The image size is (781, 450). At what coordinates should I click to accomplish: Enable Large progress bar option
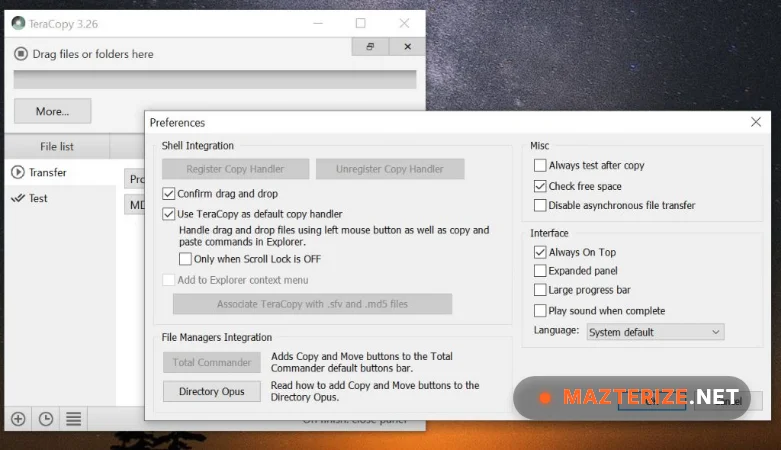pyautogui.click(x=540, y=290)
